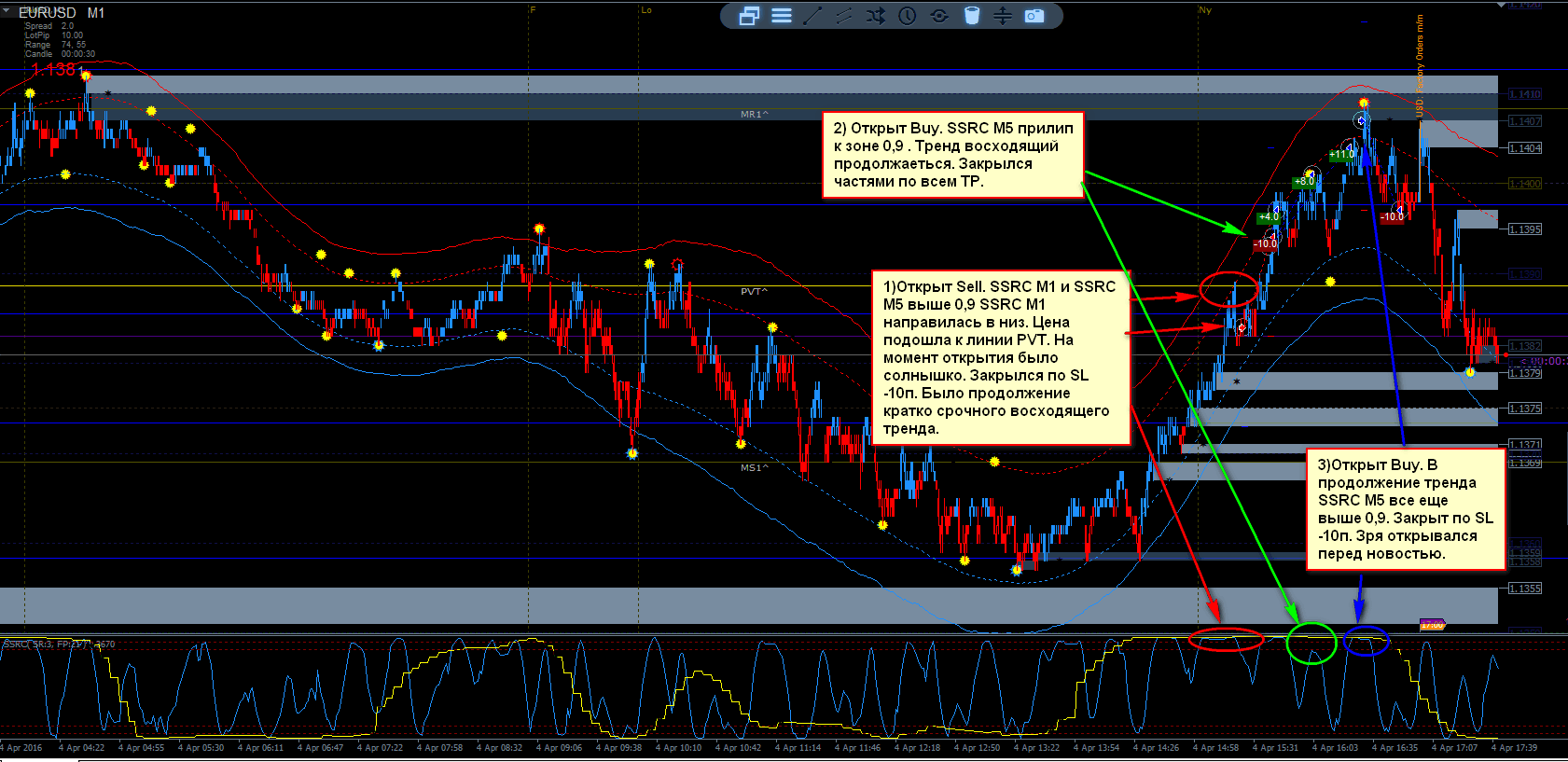Click the 4 Apr 14:58 time axis label
This screenshot has height=762, width=1568.
click(1217, 747)
